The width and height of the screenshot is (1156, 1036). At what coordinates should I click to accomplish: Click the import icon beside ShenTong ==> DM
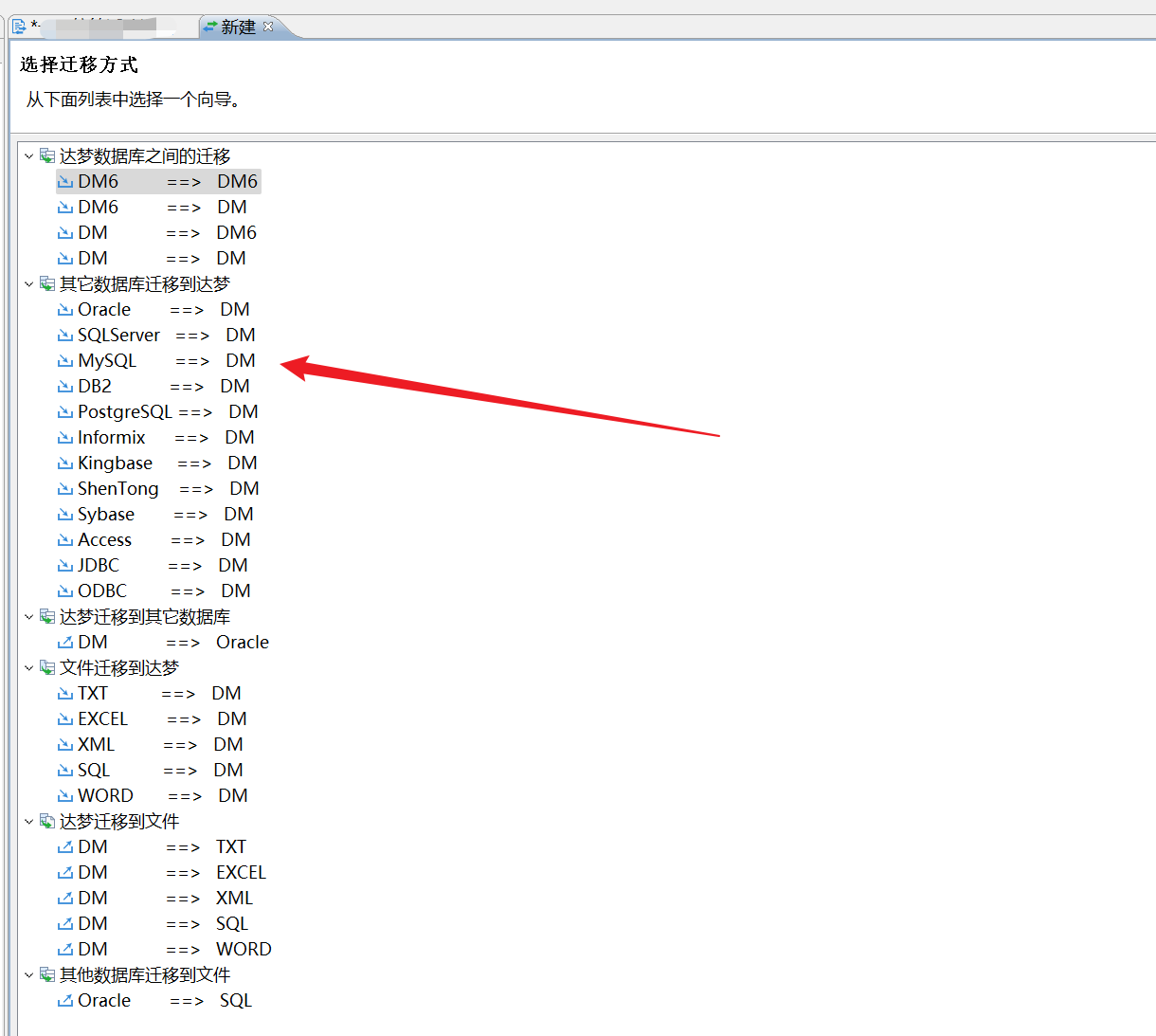coord(65,488)
